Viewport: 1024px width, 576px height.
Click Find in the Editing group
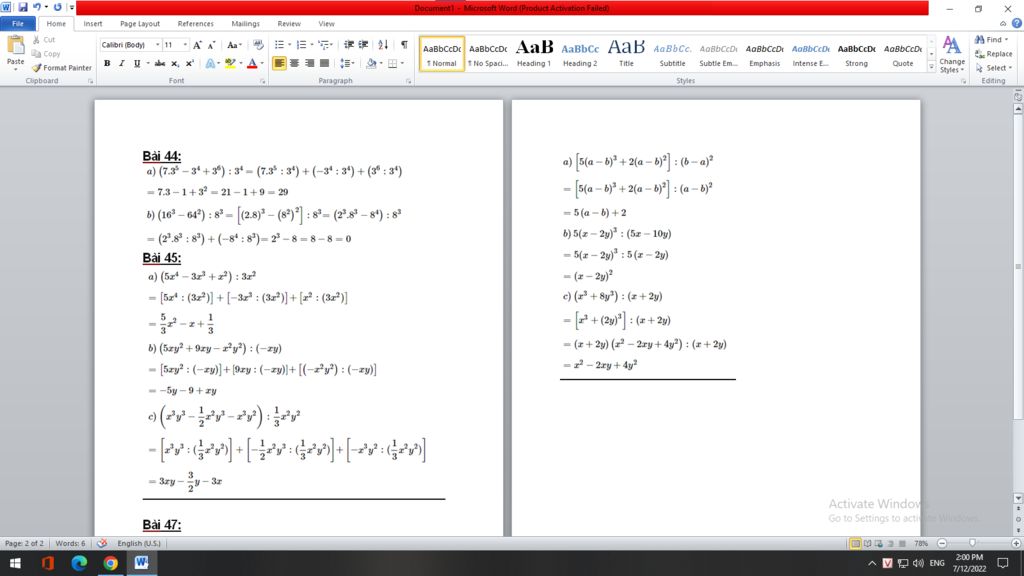991,40
